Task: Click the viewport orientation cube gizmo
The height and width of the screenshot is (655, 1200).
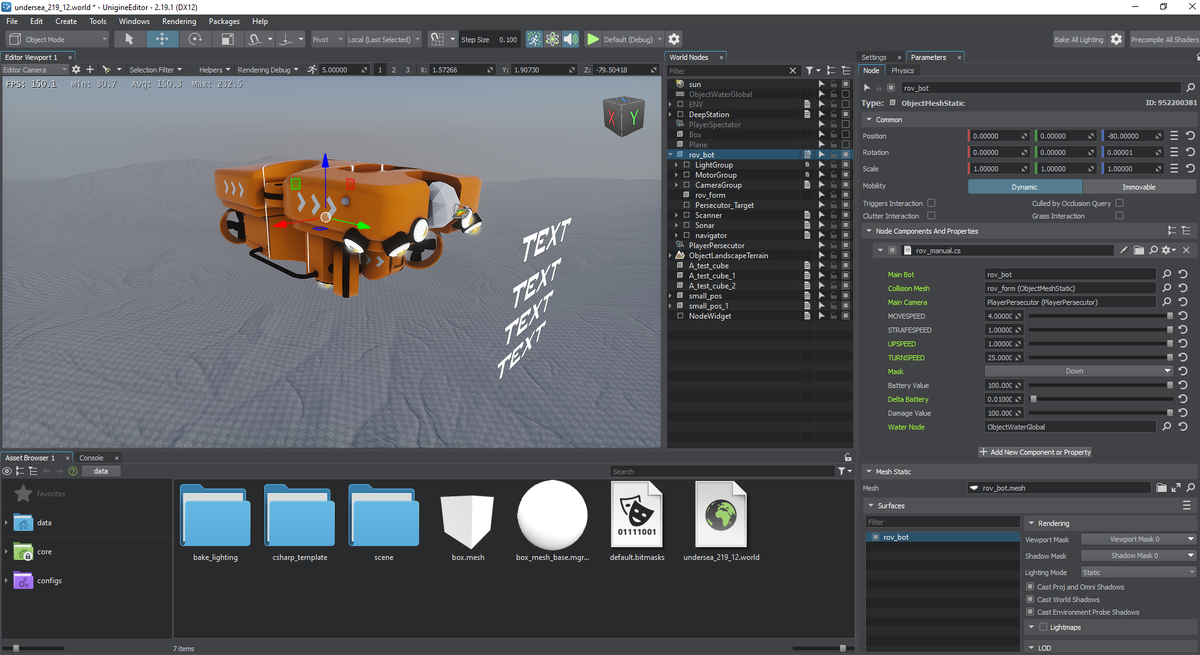Action: (622, 117)
